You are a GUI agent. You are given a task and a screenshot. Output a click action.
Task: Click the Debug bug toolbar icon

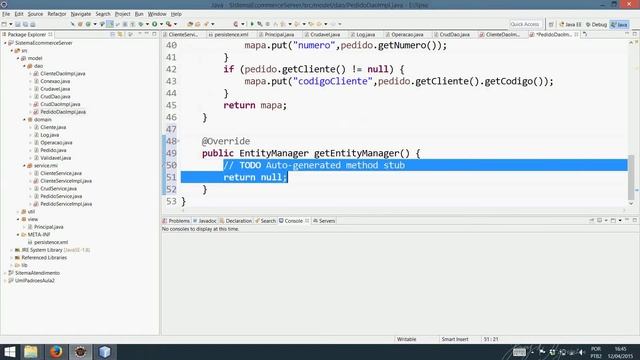click(x=141, y=24)
